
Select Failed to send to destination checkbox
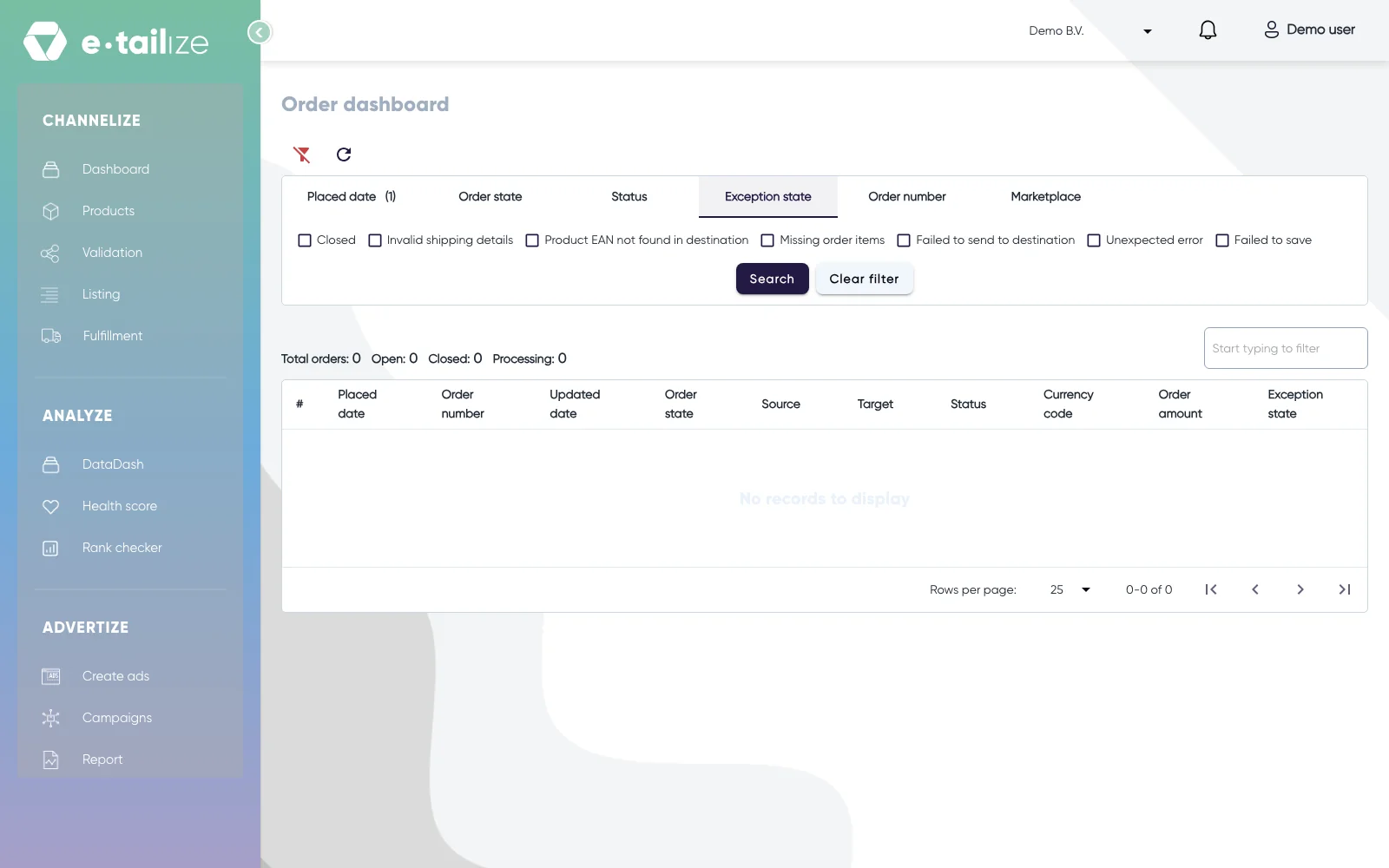904,240
